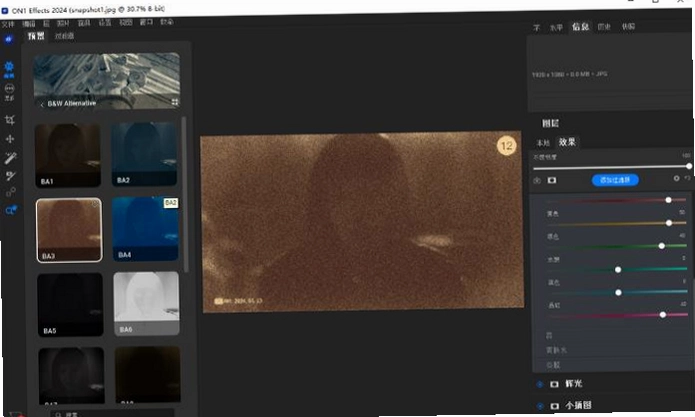Go back using arrow beside B&W Alternative
695x417 pixels.
point(42,105)
